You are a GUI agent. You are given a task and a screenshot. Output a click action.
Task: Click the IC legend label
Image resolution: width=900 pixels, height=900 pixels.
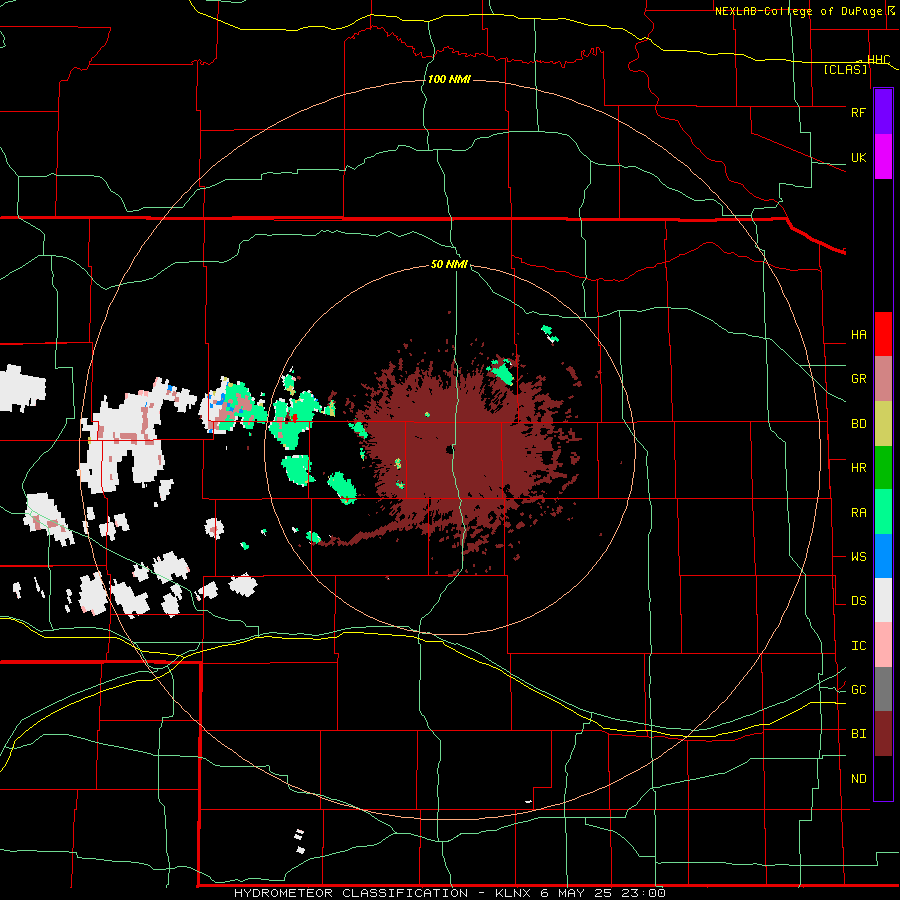(858, 646)
